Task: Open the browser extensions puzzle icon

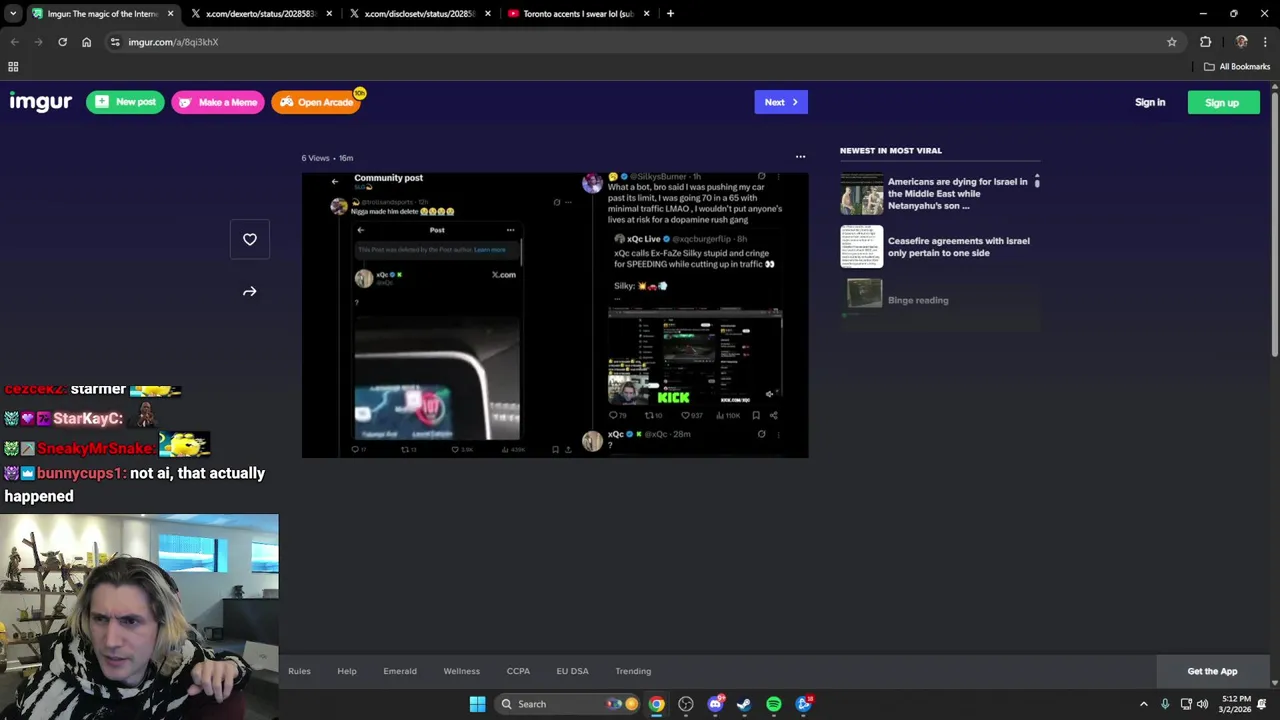Action: pos(1205,42)
